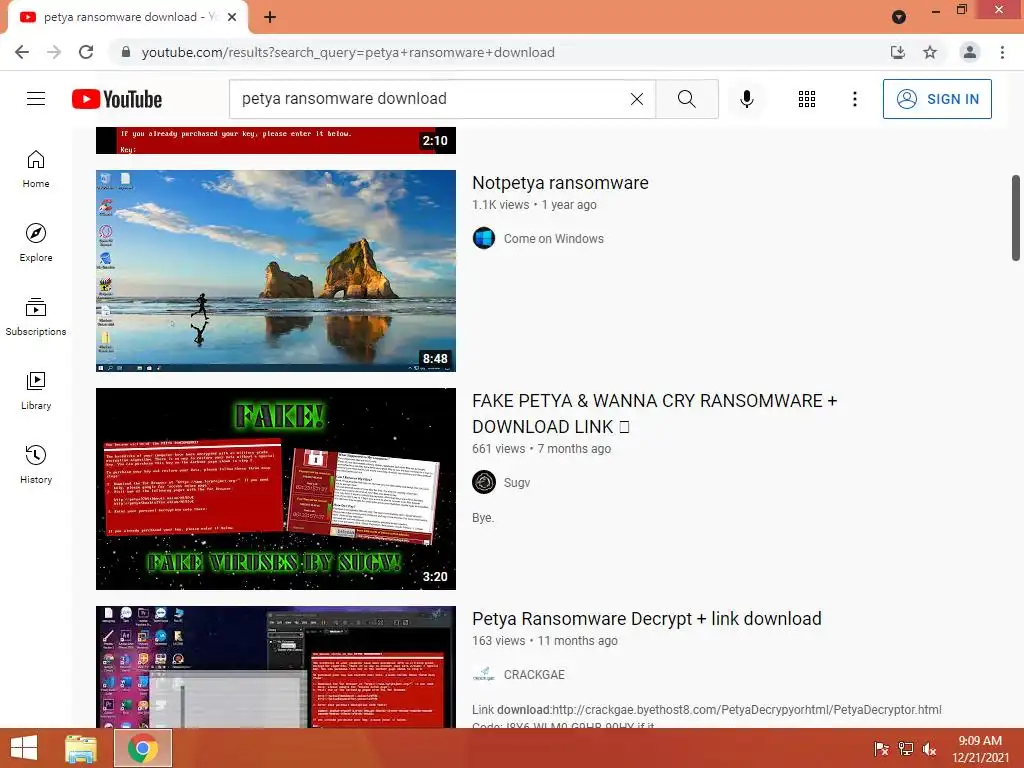Open History in the sidebar
Viewport: 1024px width, 768px height.
coord(36,464)
